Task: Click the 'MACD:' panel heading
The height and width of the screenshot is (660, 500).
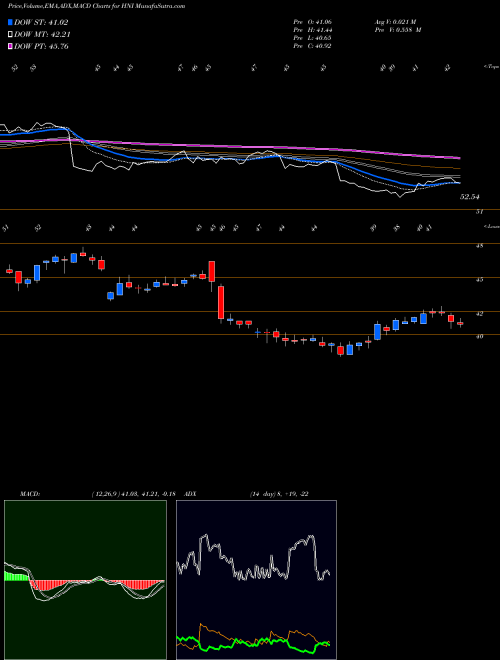Action: pyautogui.click(x=29, y=494)
